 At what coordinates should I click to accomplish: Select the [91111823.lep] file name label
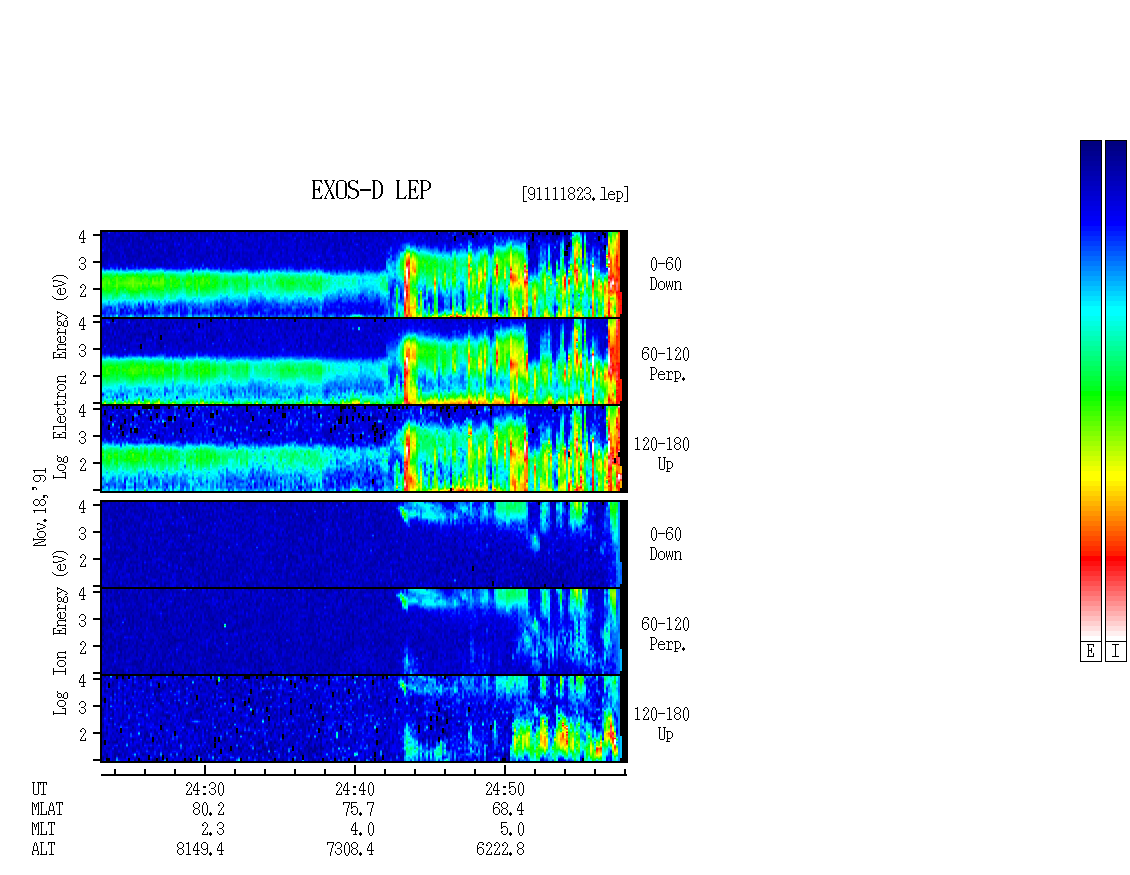575,194
